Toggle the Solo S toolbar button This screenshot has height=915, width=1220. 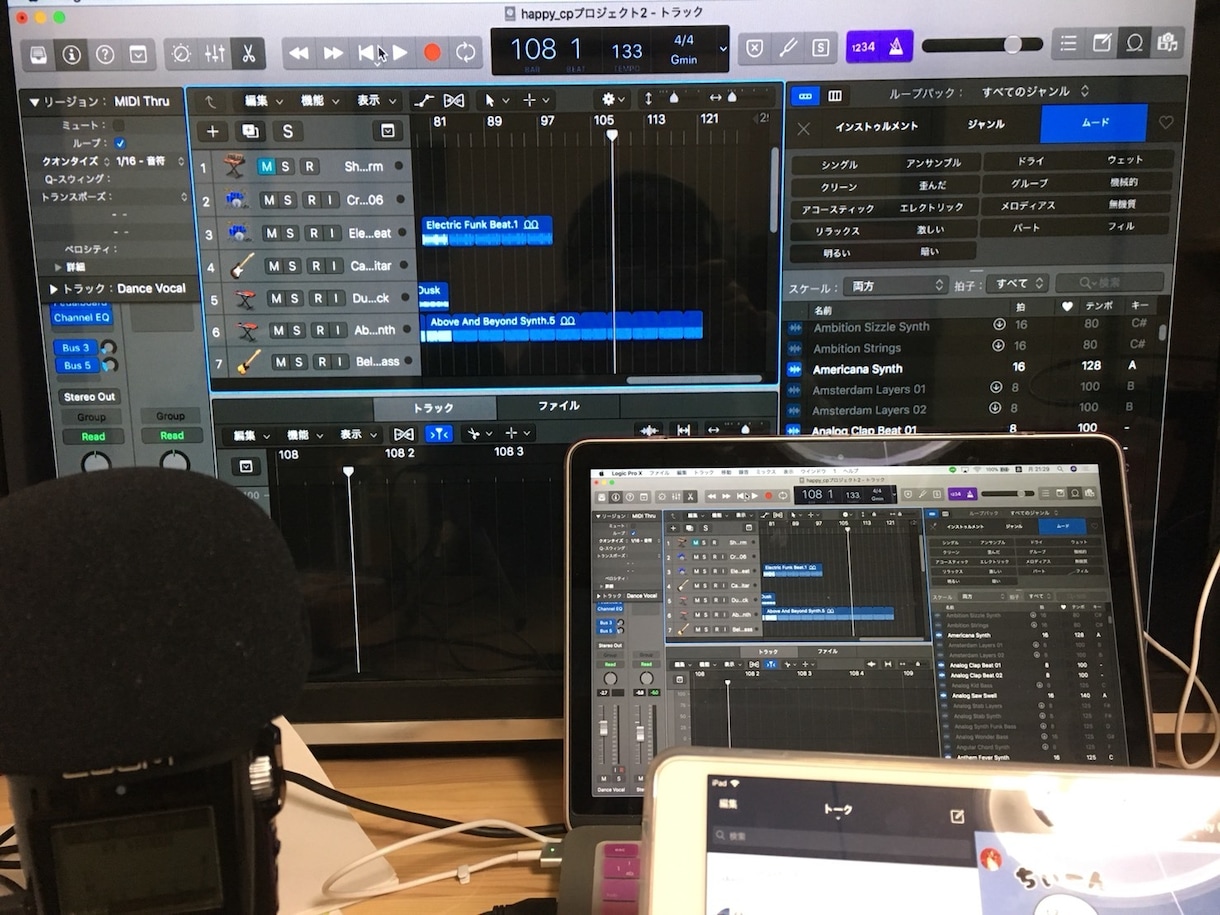coord(821,48)
